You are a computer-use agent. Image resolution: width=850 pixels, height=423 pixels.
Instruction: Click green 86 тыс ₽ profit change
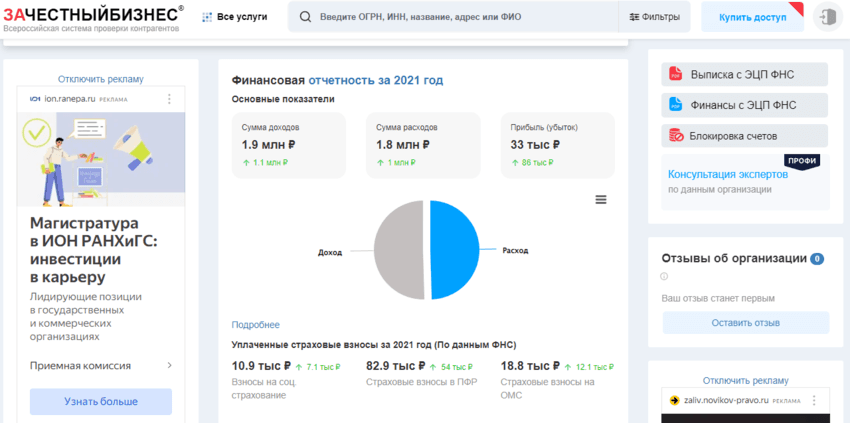point(533,162)
